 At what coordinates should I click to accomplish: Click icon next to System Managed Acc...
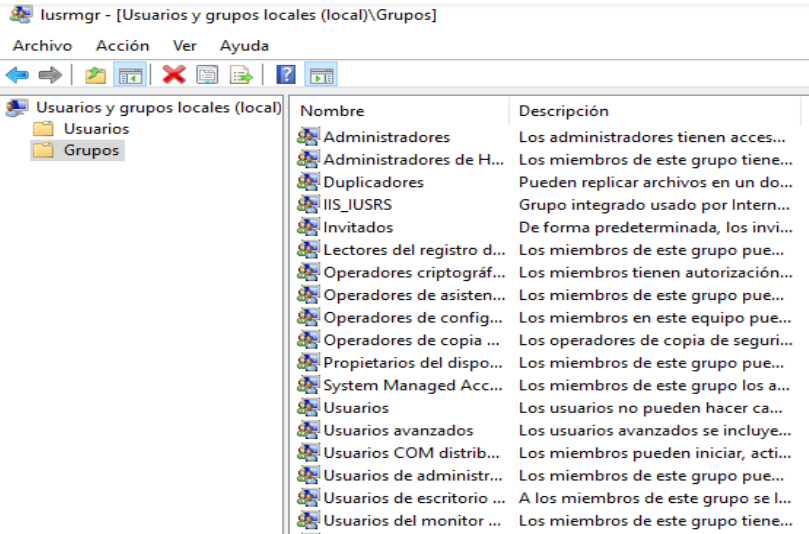click(308, 385)
